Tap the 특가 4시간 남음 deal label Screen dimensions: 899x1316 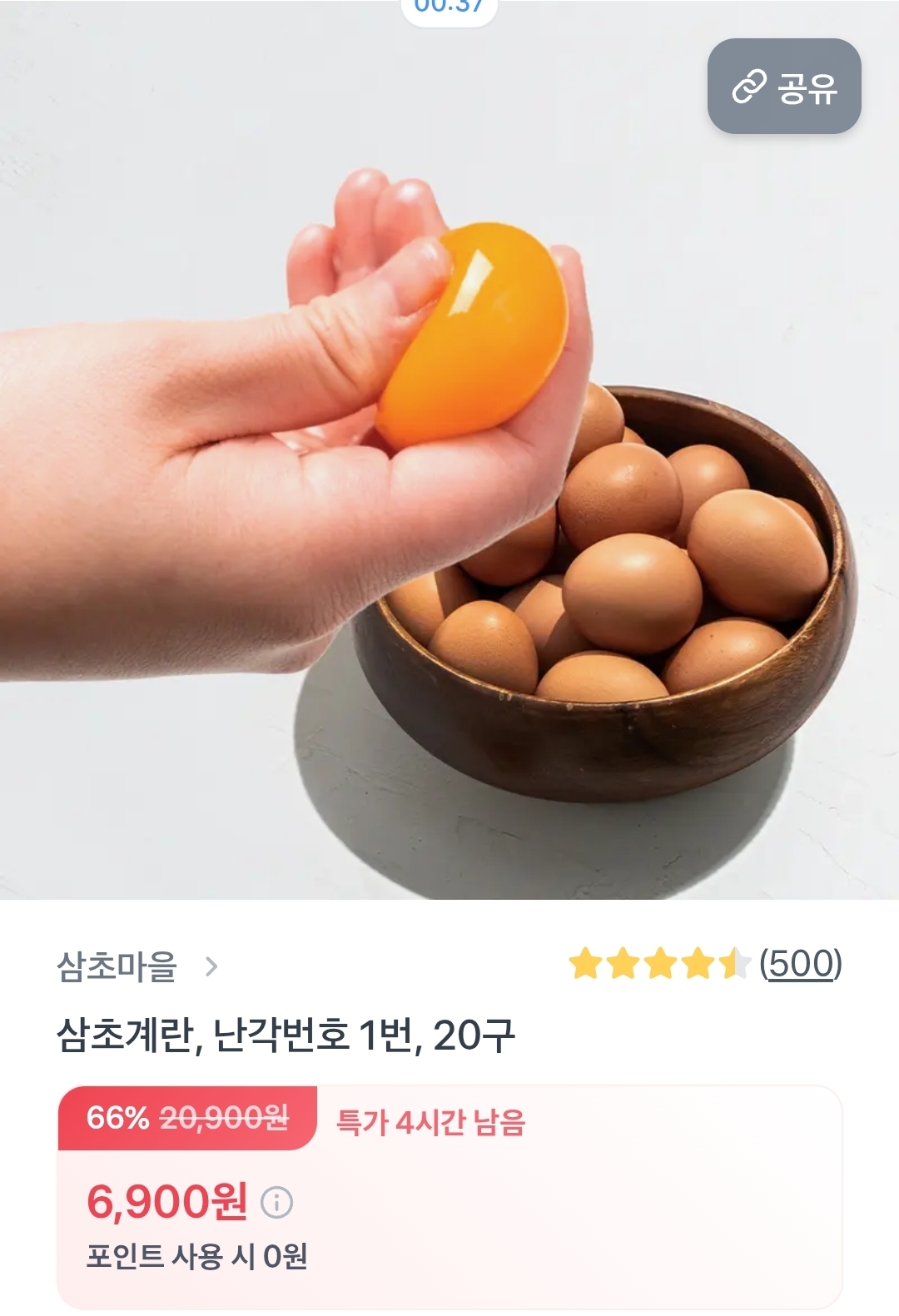[x=430, y=1123]
